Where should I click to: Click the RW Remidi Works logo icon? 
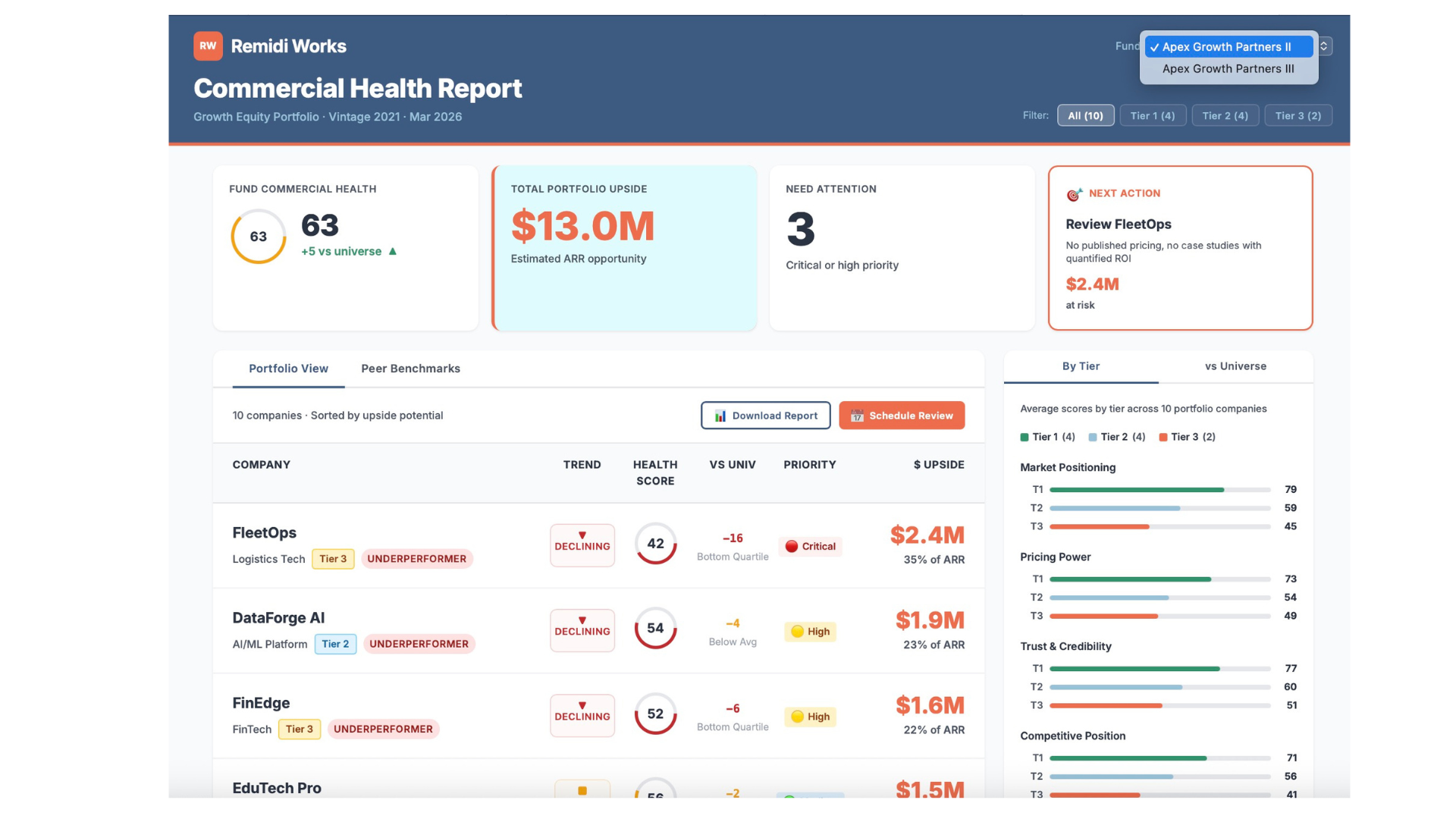pos(207,46)
